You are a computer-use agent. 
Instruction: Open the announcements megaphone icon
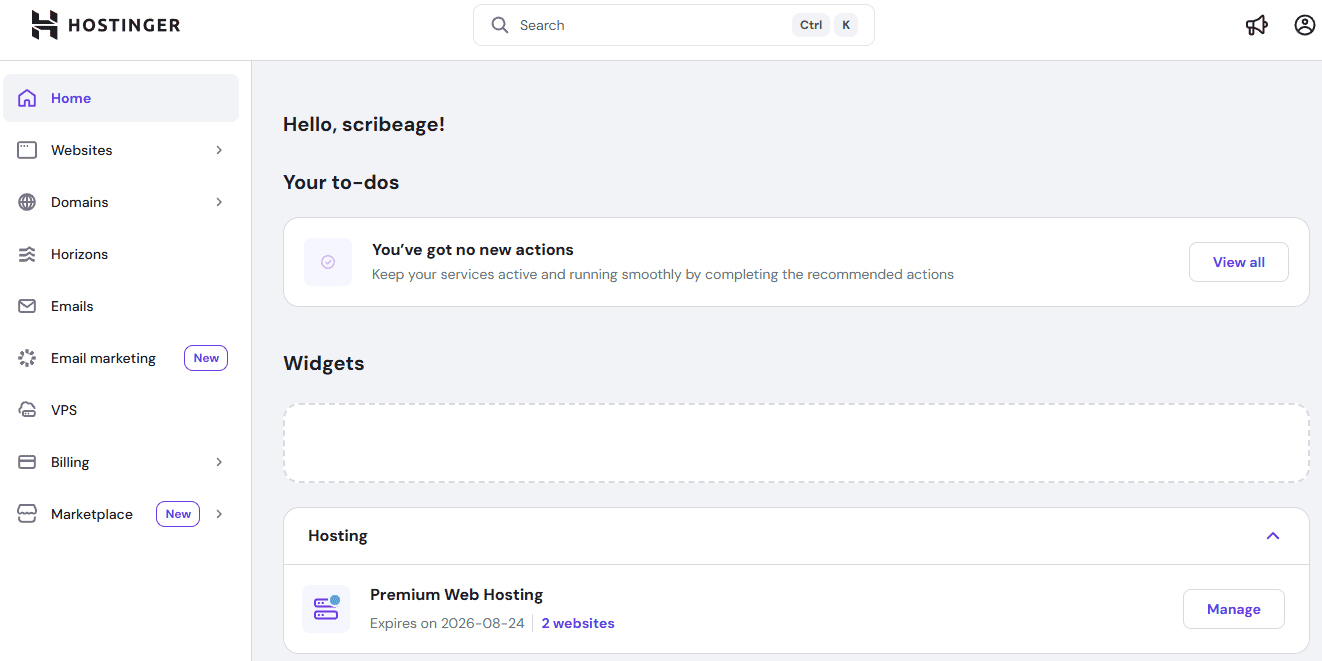coord(1257,25)
